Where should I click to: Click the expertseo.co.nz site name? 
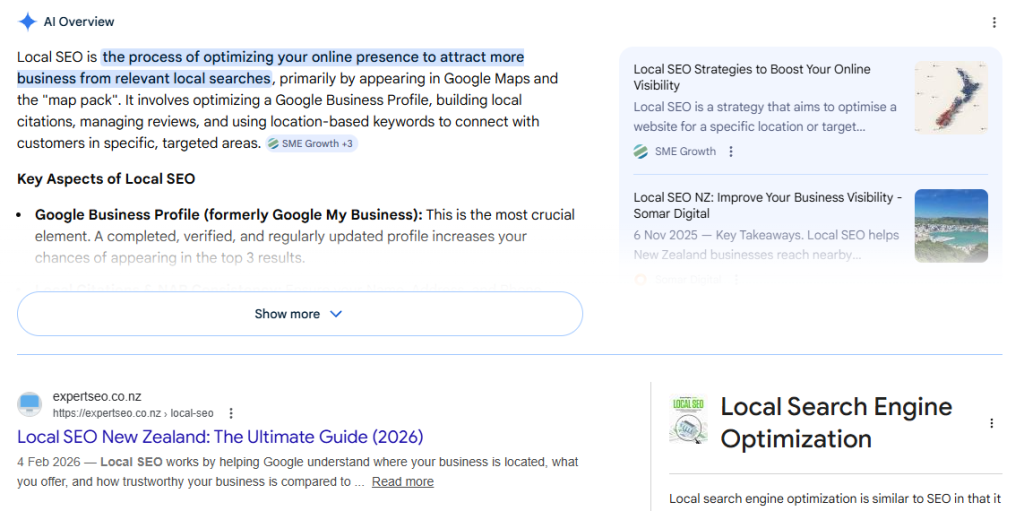pos(97,397)
